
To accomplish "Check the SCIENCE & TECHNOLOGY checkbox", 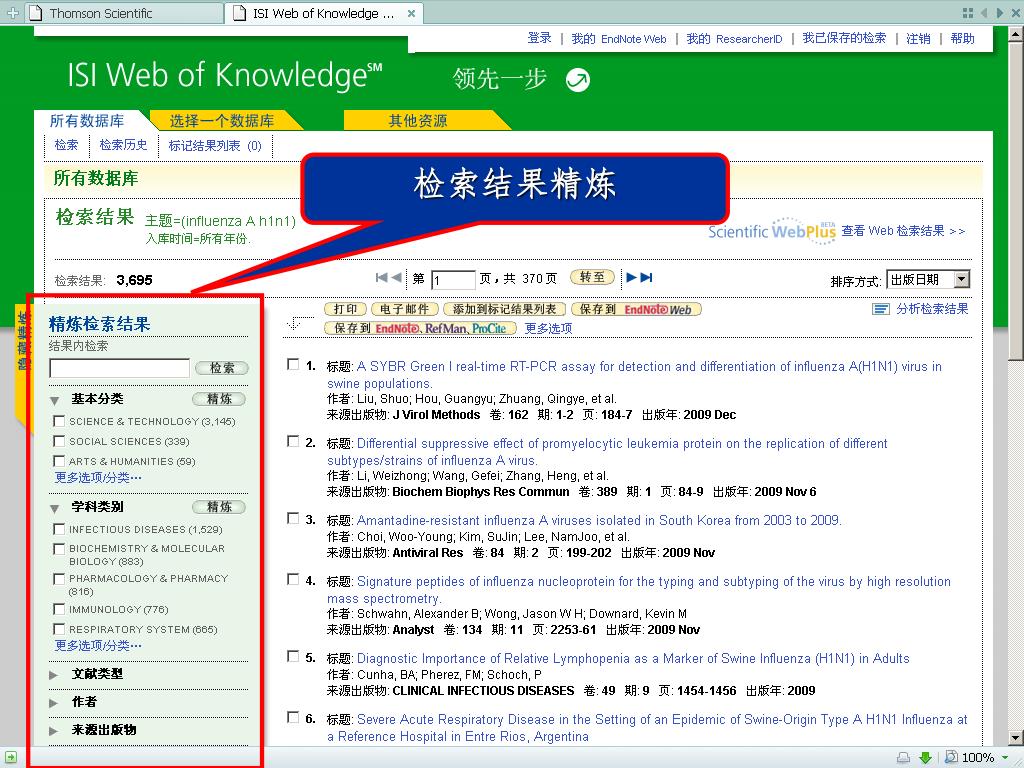I will [x=59, y=421].
